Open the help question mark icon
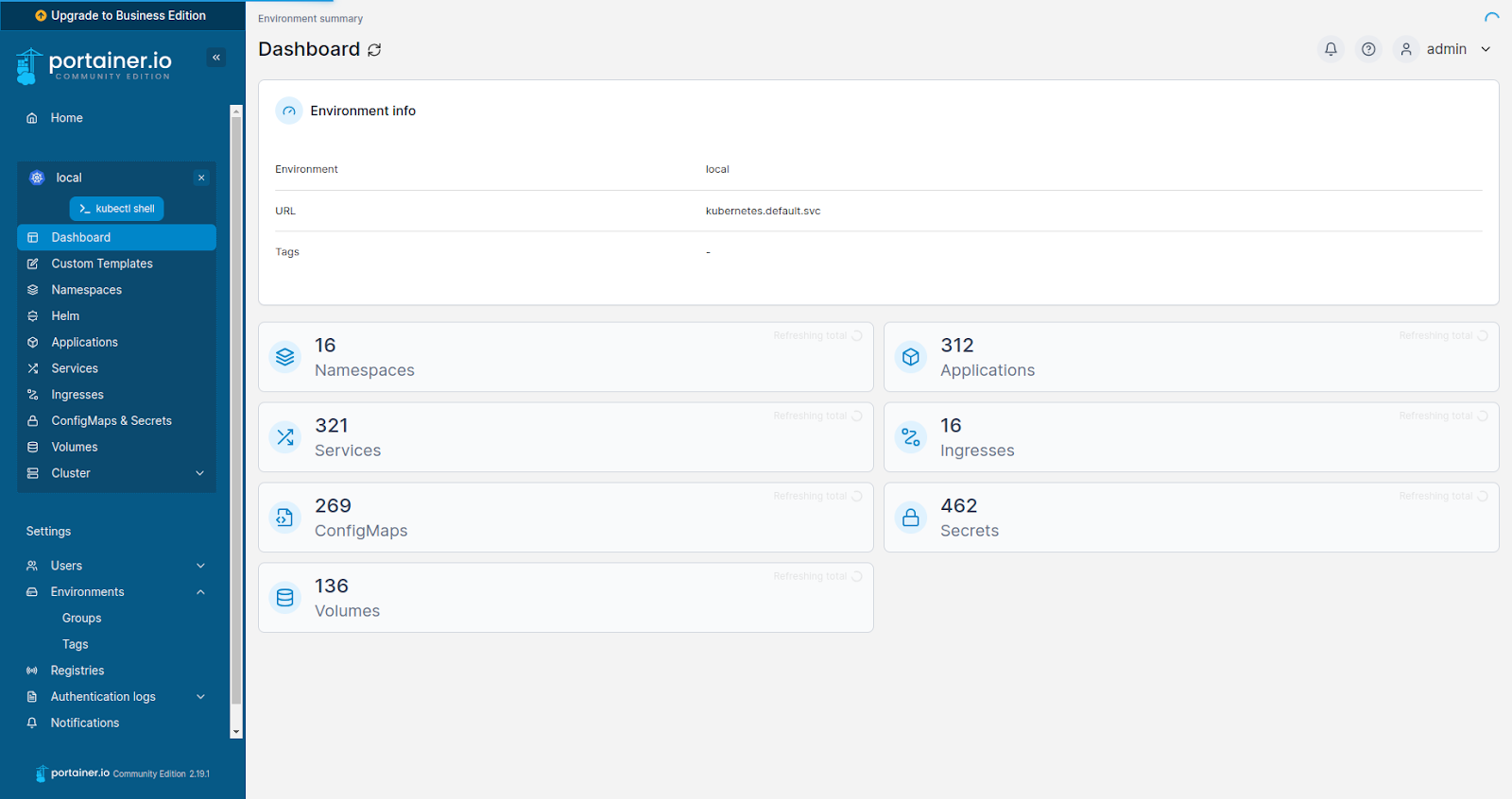 pyautogui.click(x=1368, y=49)
